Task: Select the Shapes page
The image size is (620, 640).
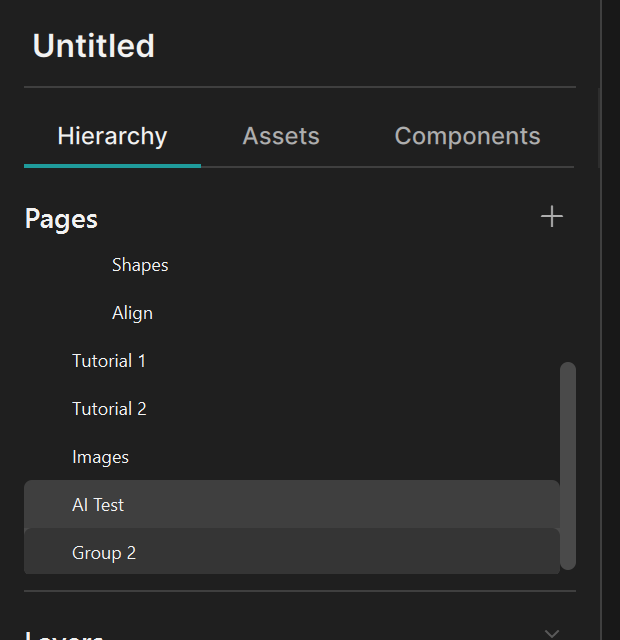Action: [292, 265]
